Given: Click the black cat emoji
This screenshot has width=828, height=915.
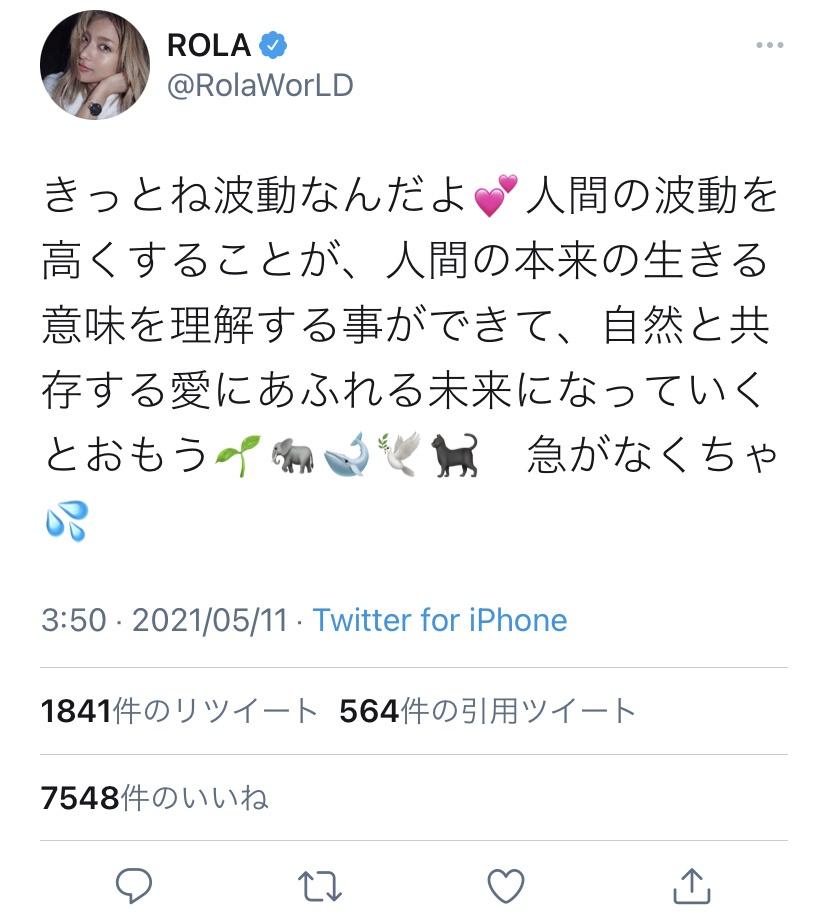Looking at the screenshot, I should tap(454, 455).
